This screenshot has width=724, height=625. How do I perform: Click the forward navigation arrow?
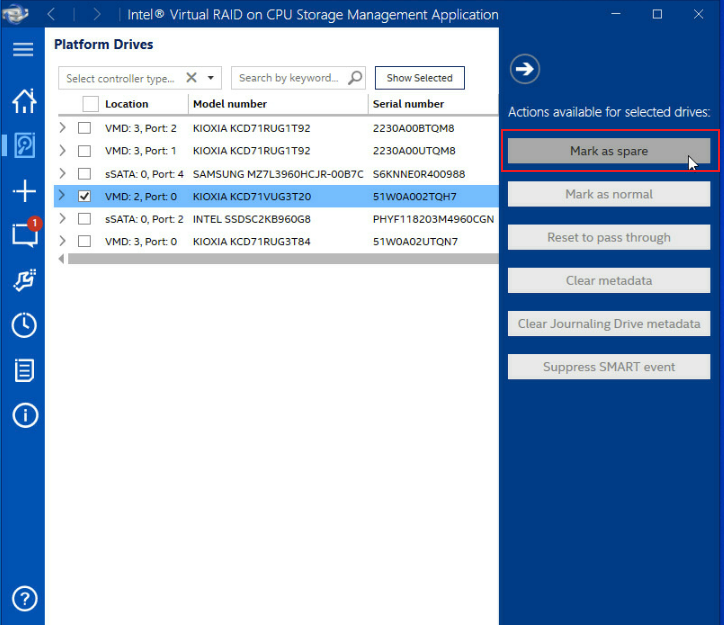tap(97, 14)
